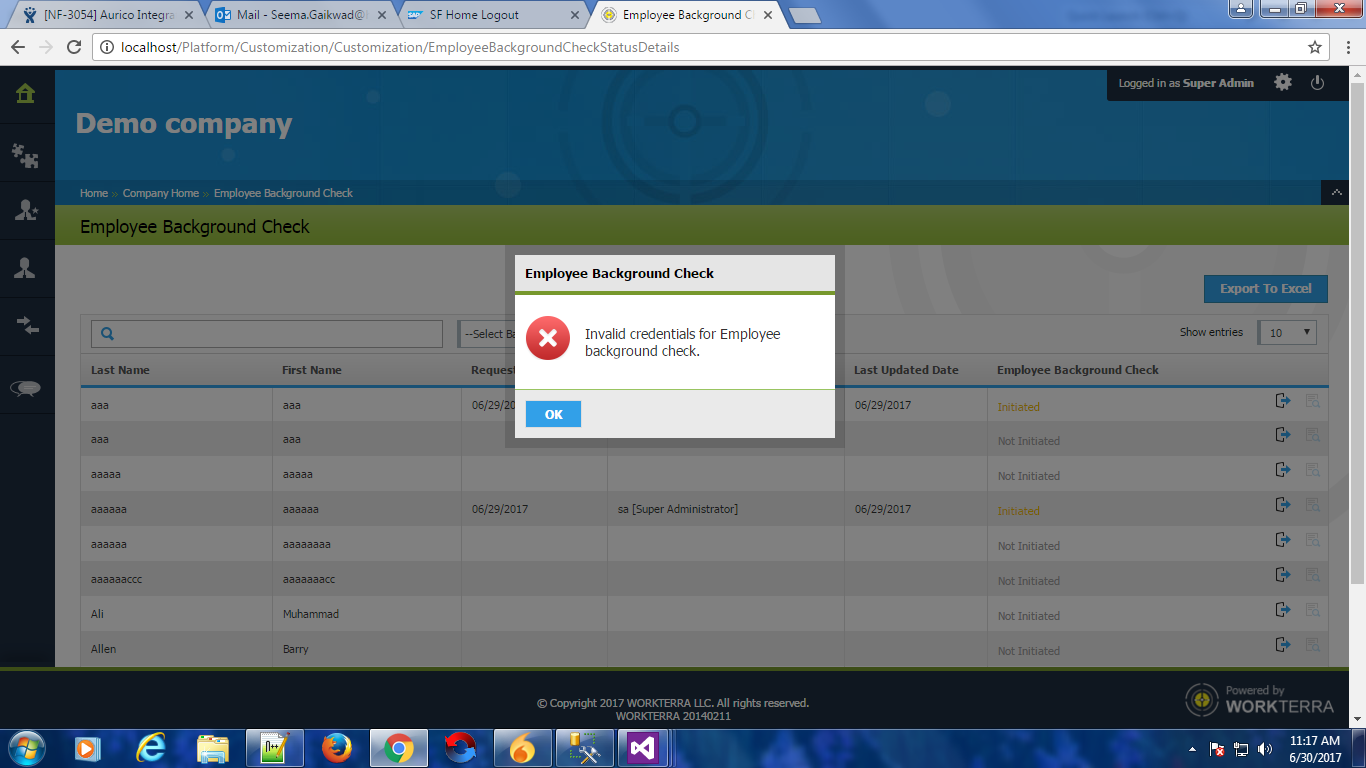The image size is (1366, 768).
Task: Switch to the SF Home Logout tab
Action: coord(492,15)
